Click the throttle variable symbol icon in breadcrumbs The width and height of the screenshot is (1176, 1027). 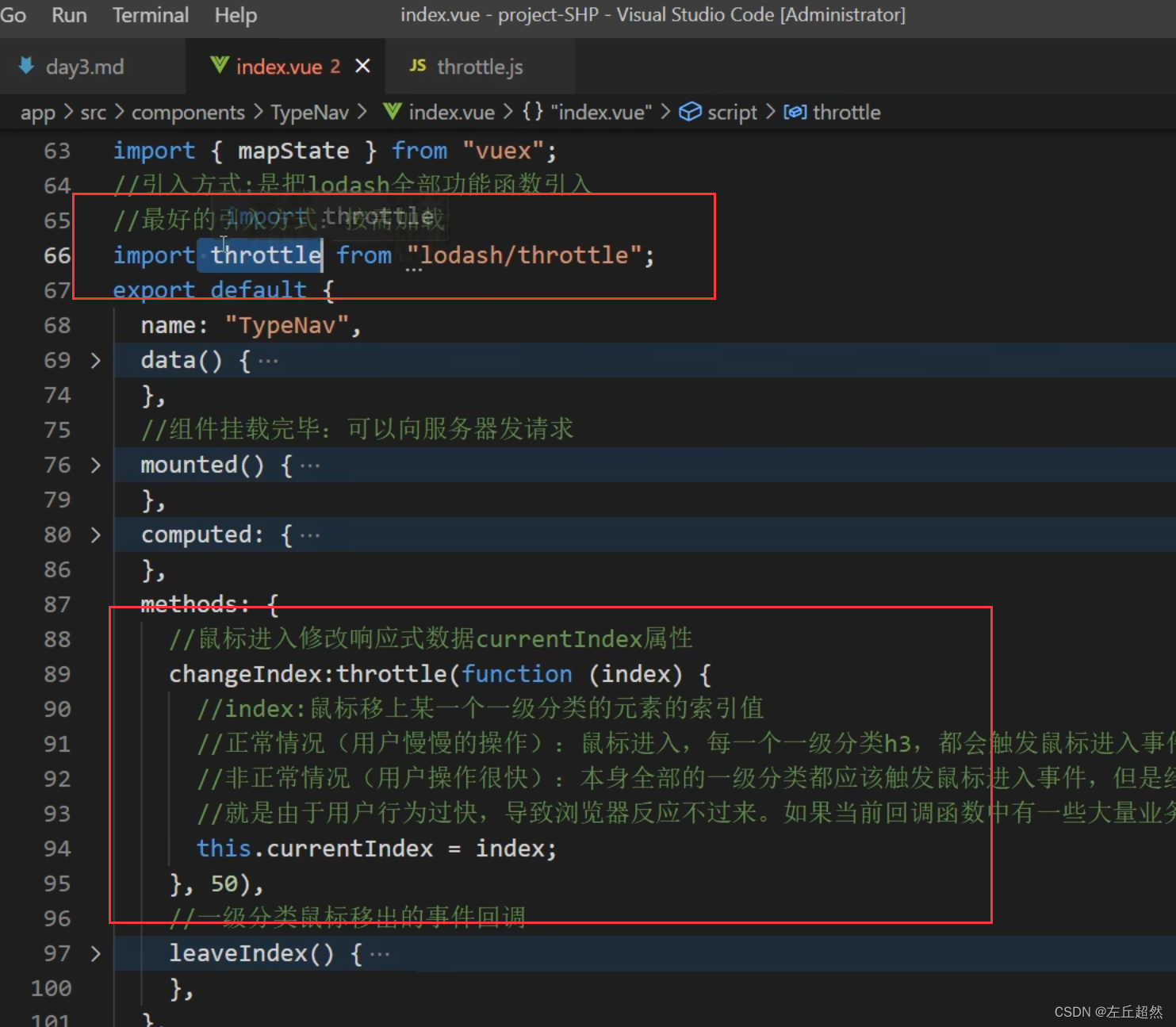pyautogui.click(x=795, y=112)
